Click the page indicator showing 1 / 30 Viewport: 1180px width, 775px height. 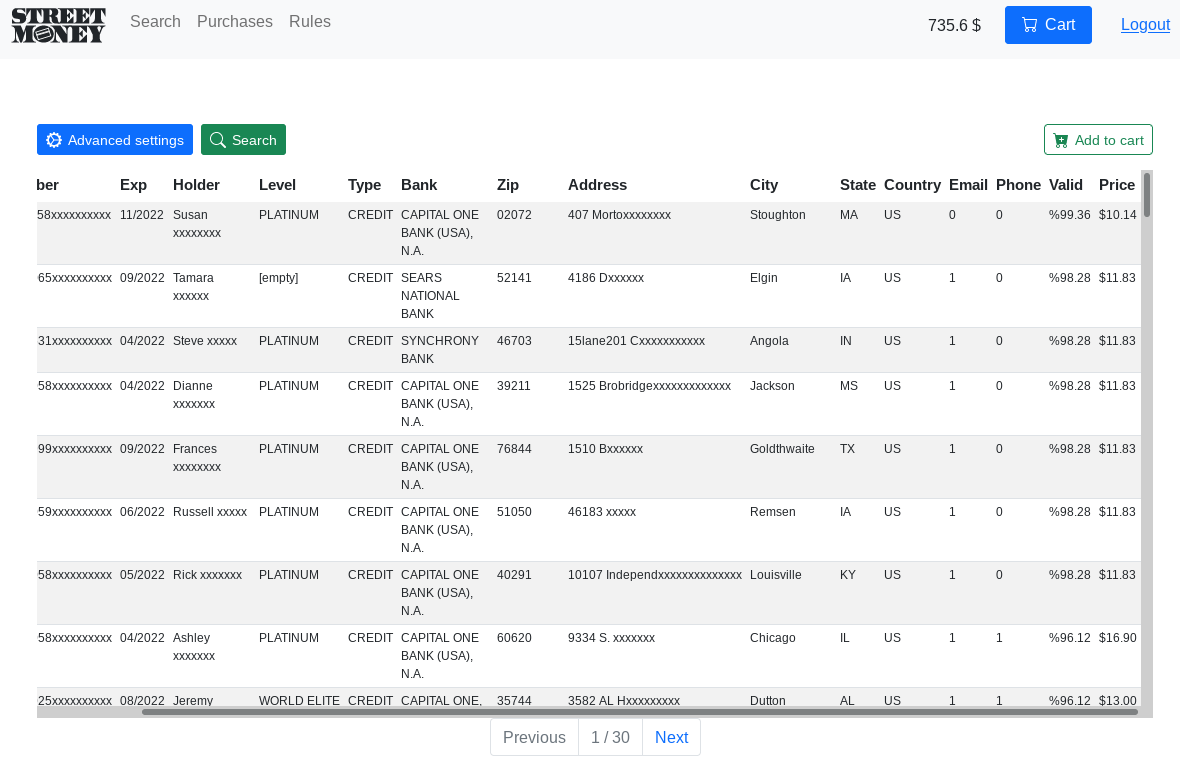coord(610,737)
